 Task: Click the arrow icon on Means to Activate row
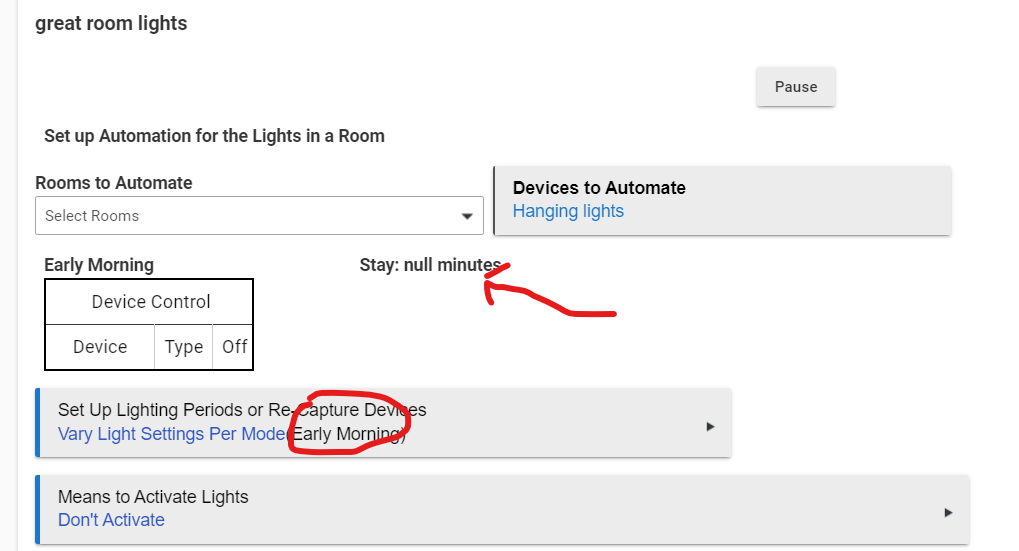coord(948,513)
